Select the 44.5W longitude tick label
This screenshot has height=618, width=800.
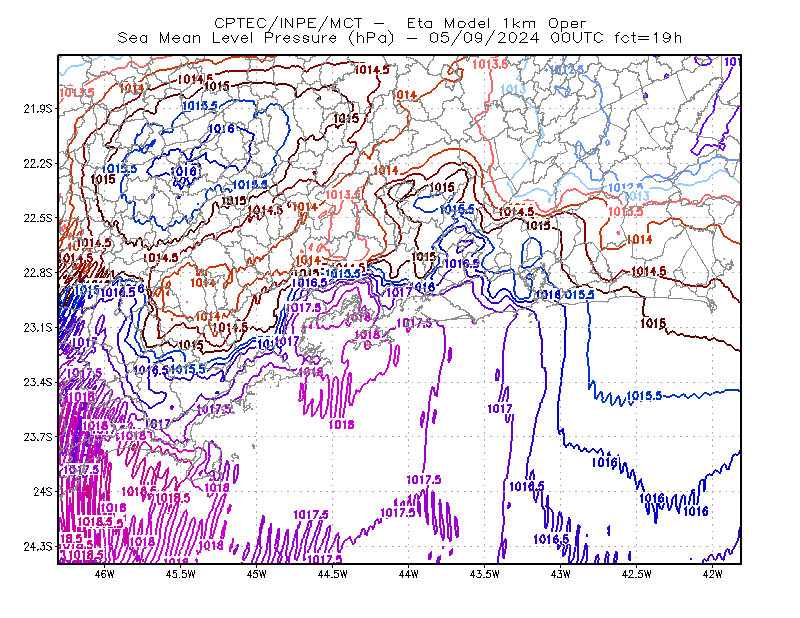click(x=333, y=574)
